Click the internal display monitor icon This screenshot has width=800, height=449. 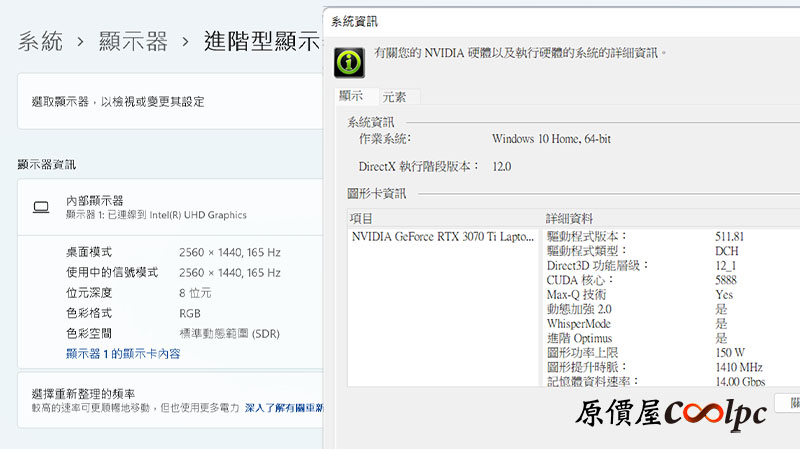pos(41,207)
